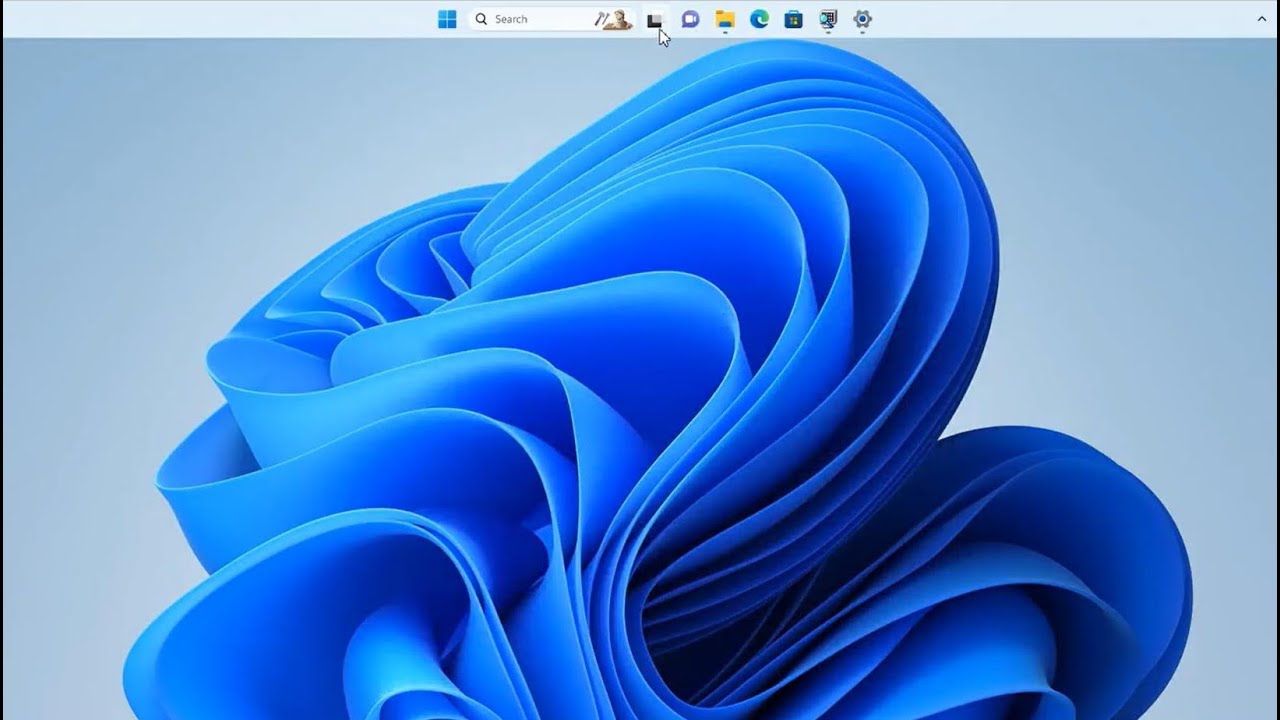The image size is (1280, 720).
Task: Click the magnifier icon in Search
Action: 481,19
